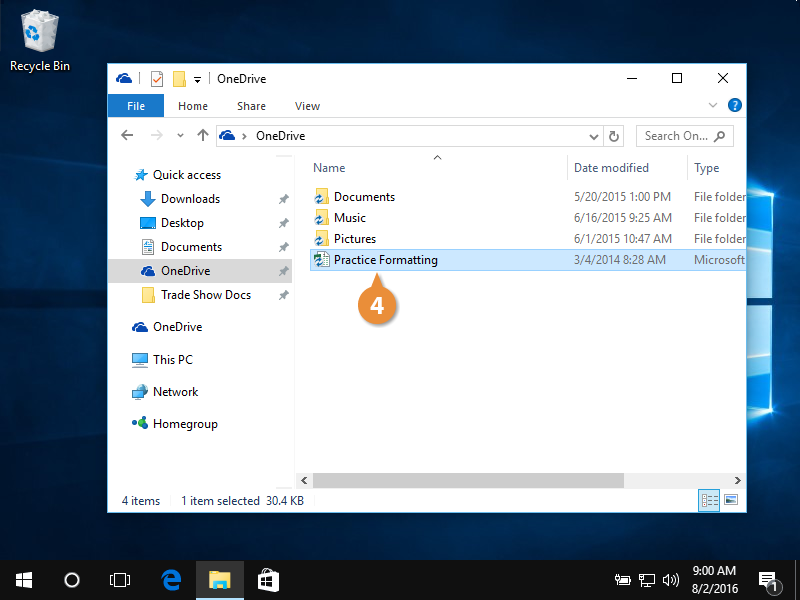Open the Help question mark icon

[735, 106]
